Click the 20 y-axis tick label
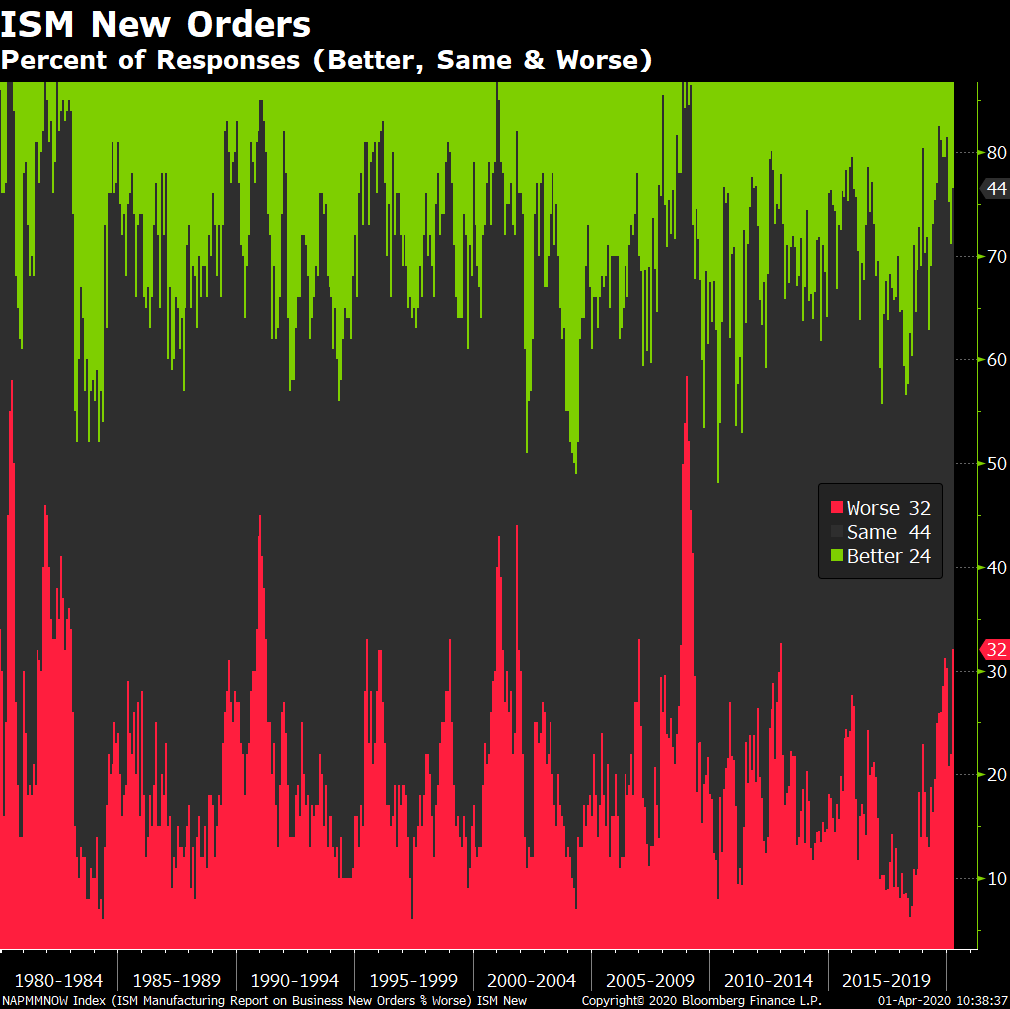1010x1009 pixels. 996,774
